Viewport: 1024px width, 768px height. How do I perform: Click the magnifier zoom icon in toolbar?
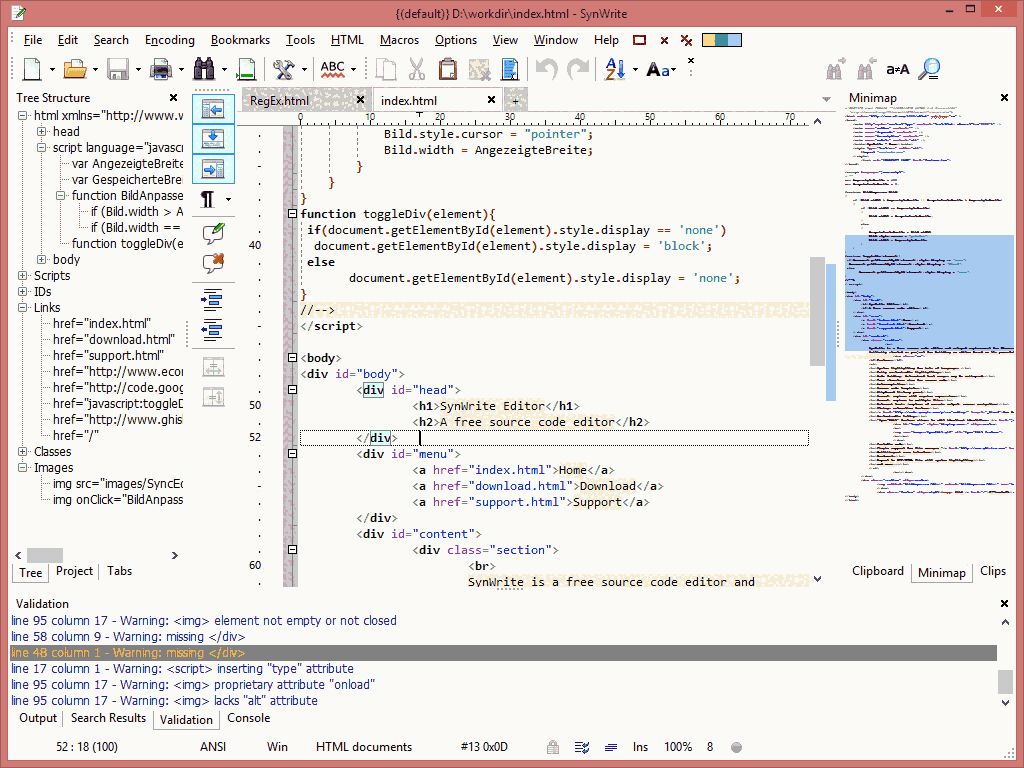click(930, 69)
